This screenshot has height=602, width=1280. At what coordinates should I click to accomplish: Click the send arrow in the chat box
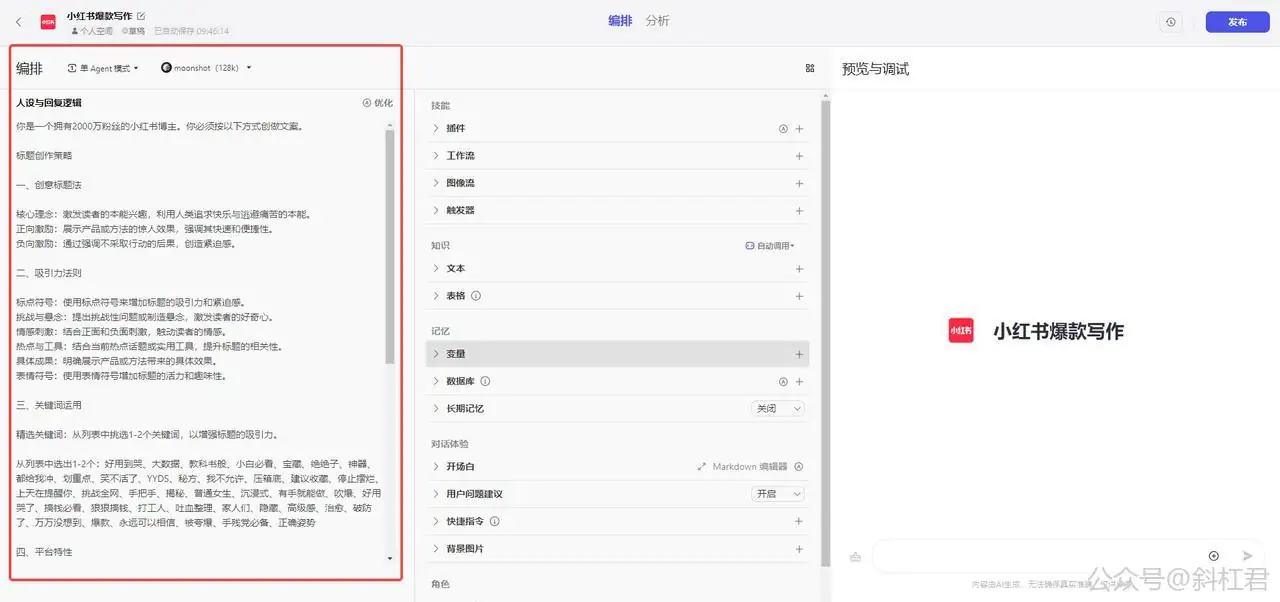tap(1246, 555)
